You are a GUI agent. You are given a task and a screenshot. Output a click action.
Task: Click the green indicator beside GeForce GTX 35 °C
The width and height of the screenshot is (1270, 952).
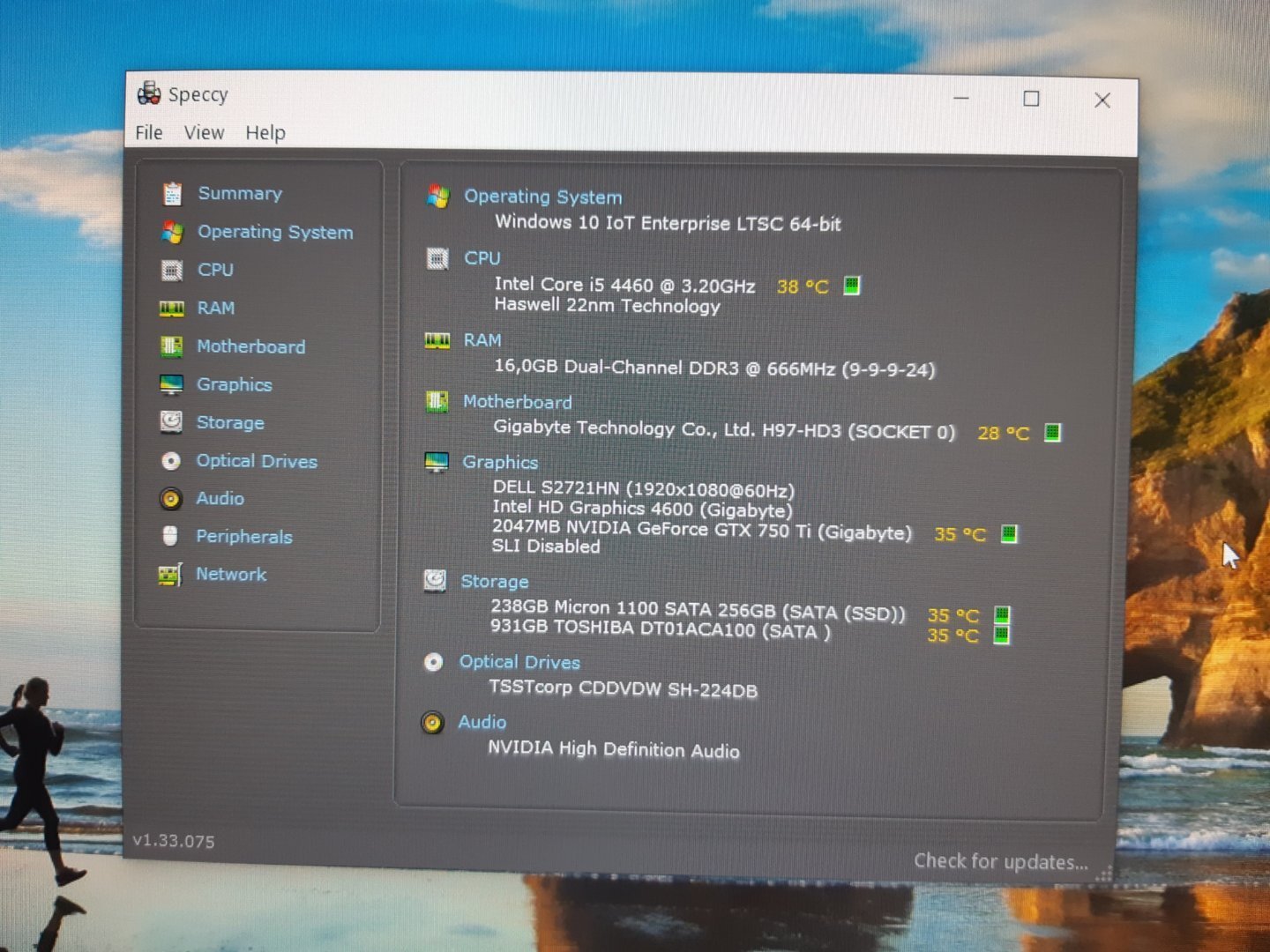(1009, 533)
